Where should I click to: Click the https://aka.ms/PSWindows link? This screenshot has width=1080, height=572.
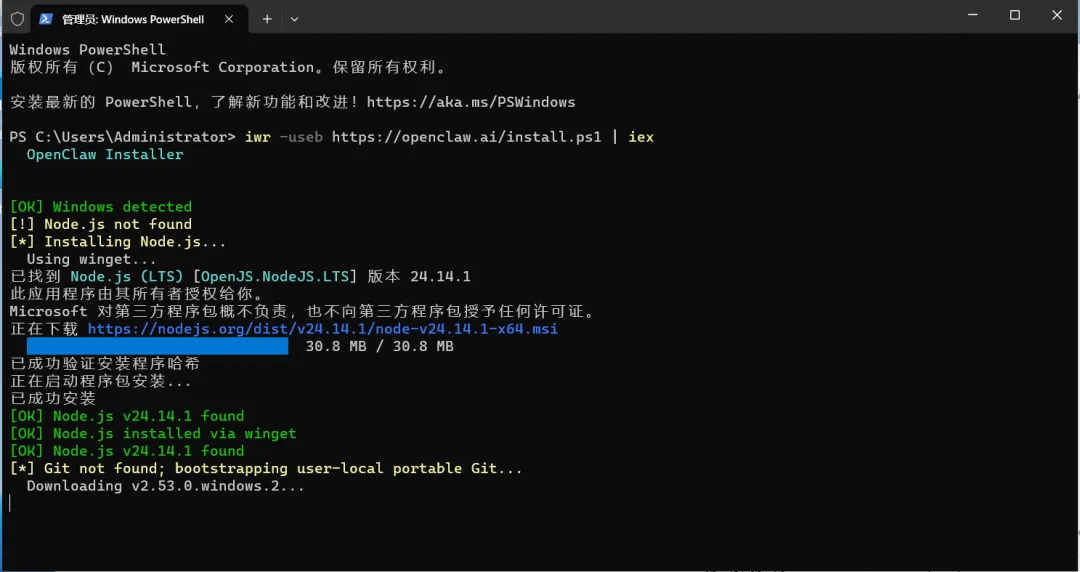[470, 102]
